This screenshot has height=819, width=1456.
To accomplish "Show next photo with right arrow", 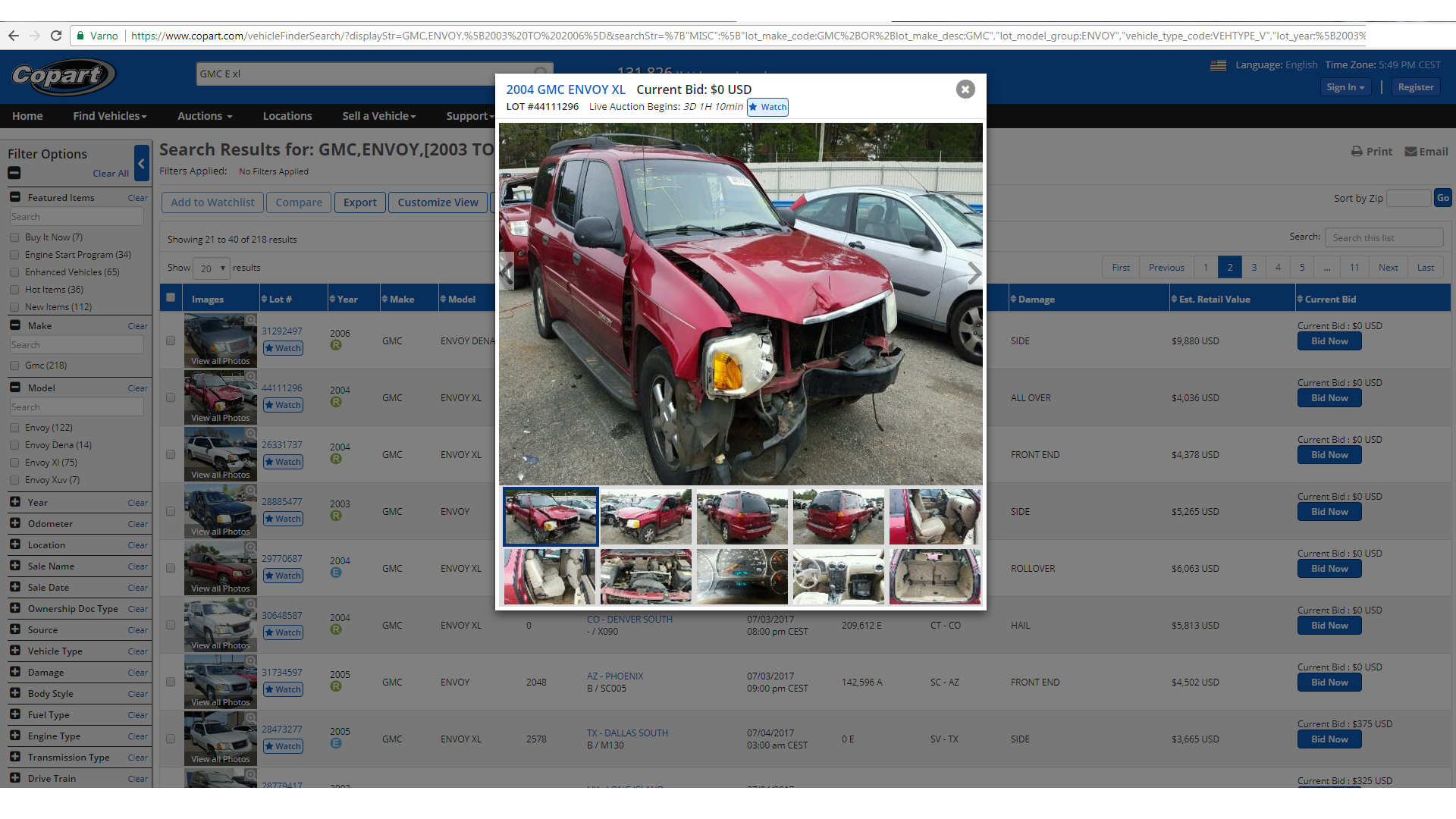I will click(974, 273).
